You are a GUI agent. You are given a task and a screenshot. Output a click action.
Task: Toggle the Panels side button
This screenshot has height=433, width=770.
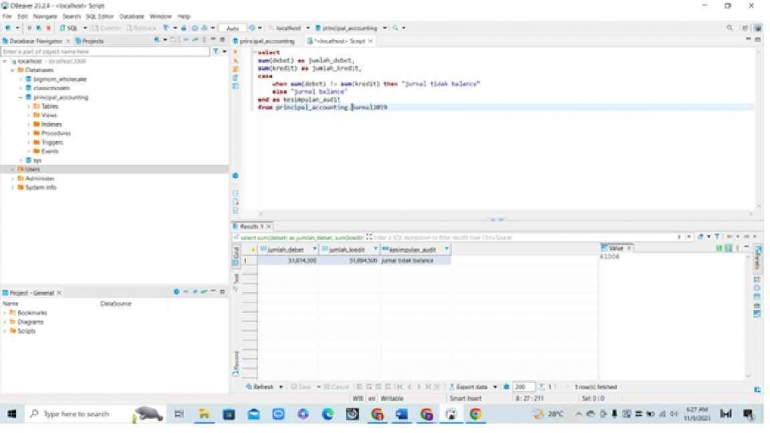[758, 258]
